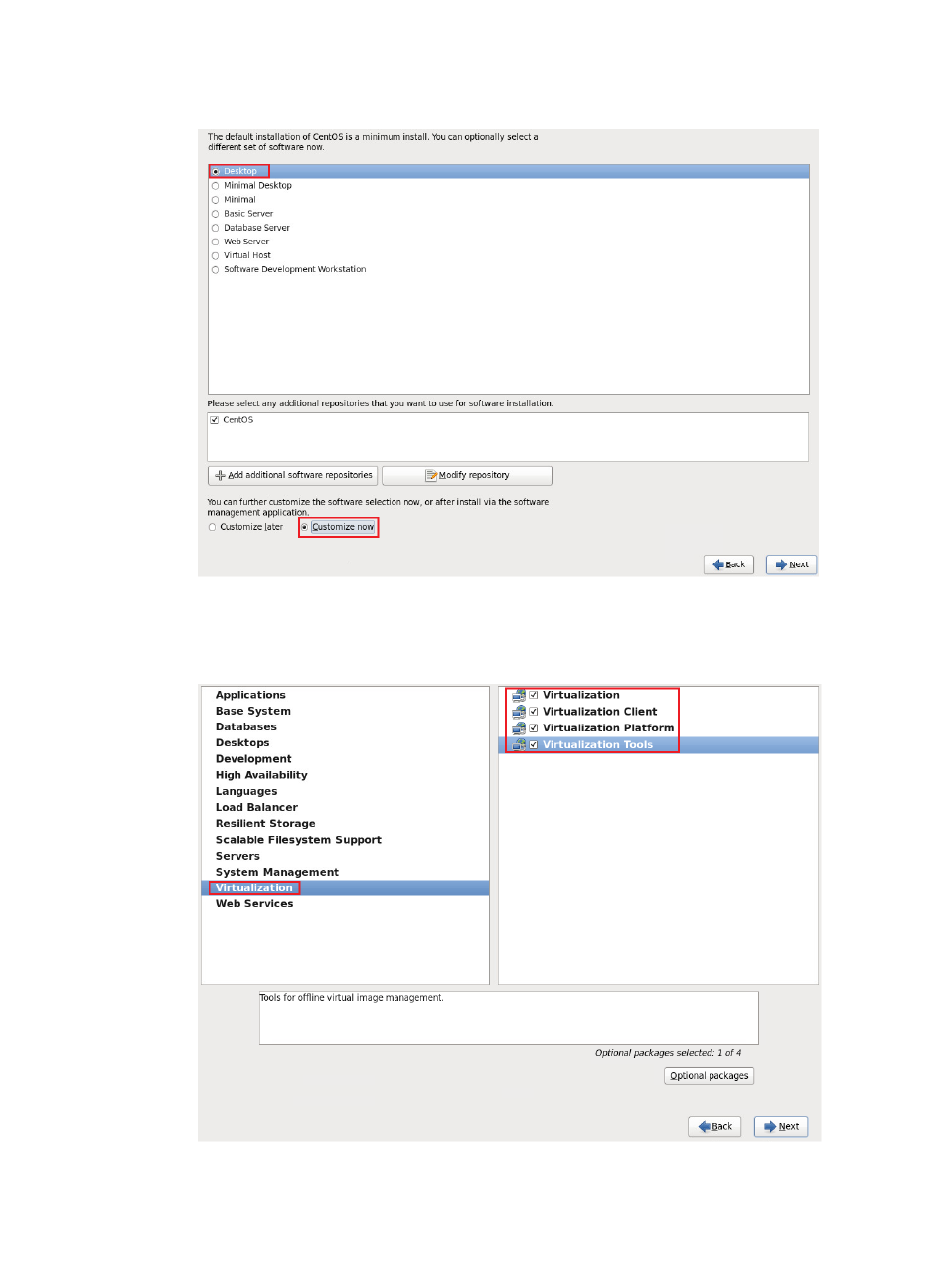
Task: Click Next in the software selection screen
Action: click(x=791, y=564)
